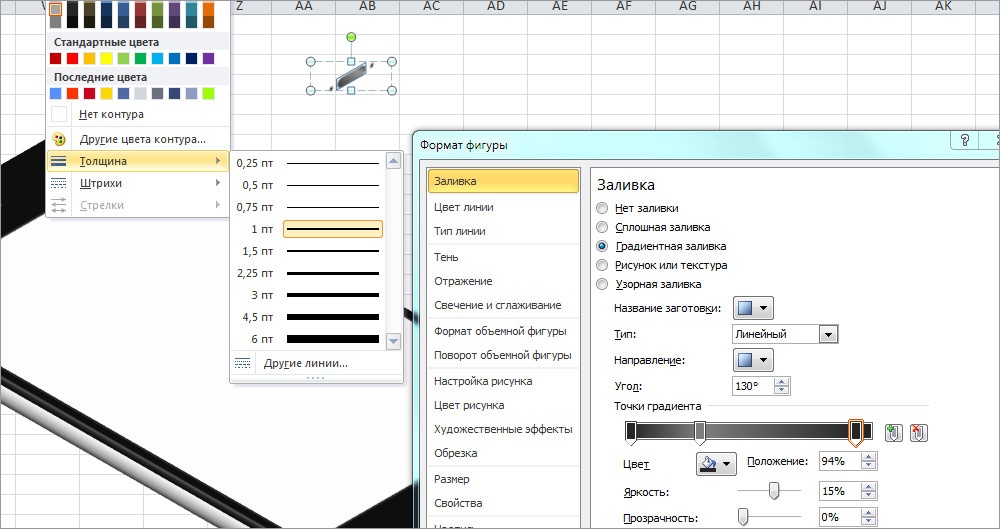Pick red in Стандартные цвета row
Viewport: 1000px width, 529px height.
pyautogui.click(x=72, y=59)
